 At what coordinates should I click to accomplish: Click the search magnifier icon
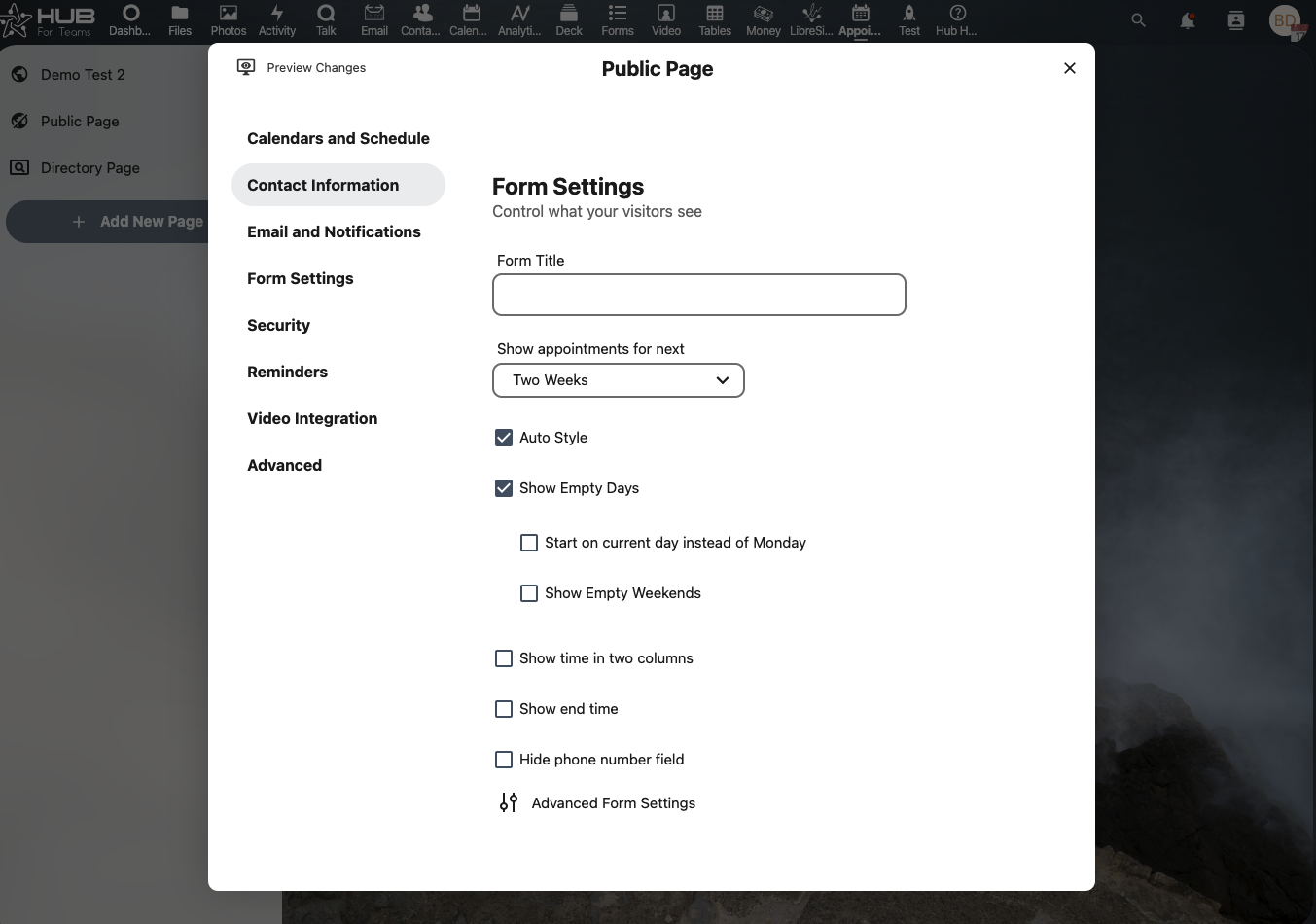pyautogui.click(x=1139, y=19)
